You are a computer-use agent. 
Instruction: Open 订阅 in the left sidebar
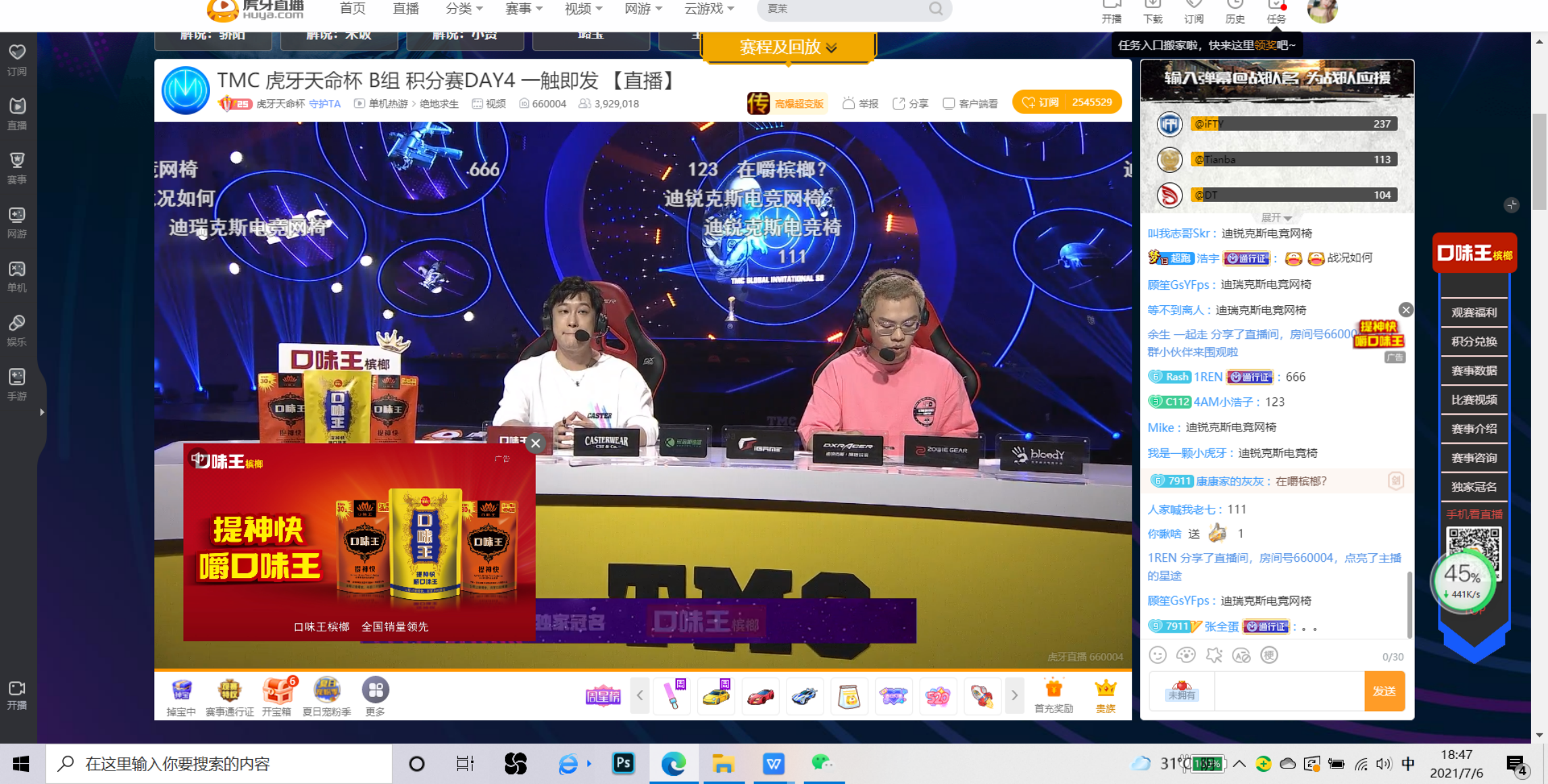(x=17, y=59)
